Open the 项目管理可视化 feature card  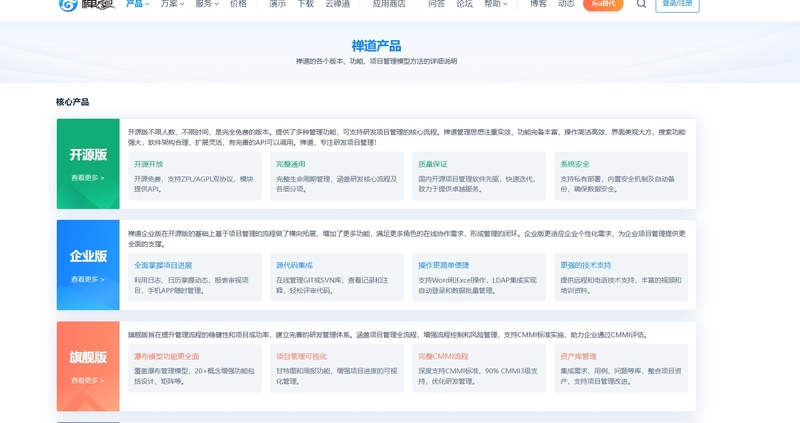point(337,368)
